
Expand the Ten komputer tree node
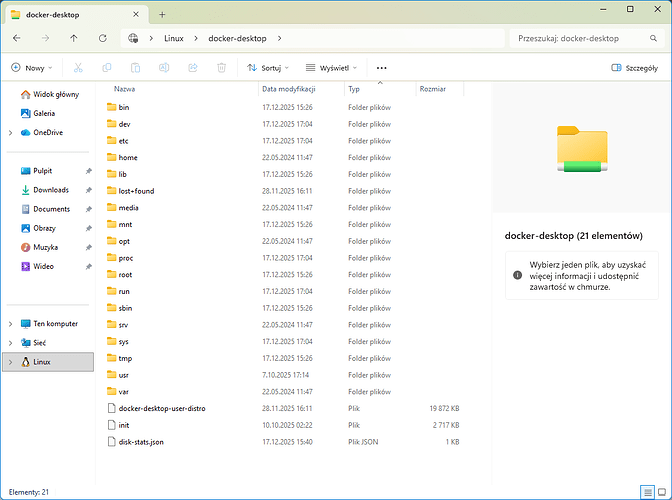point(10,324)
